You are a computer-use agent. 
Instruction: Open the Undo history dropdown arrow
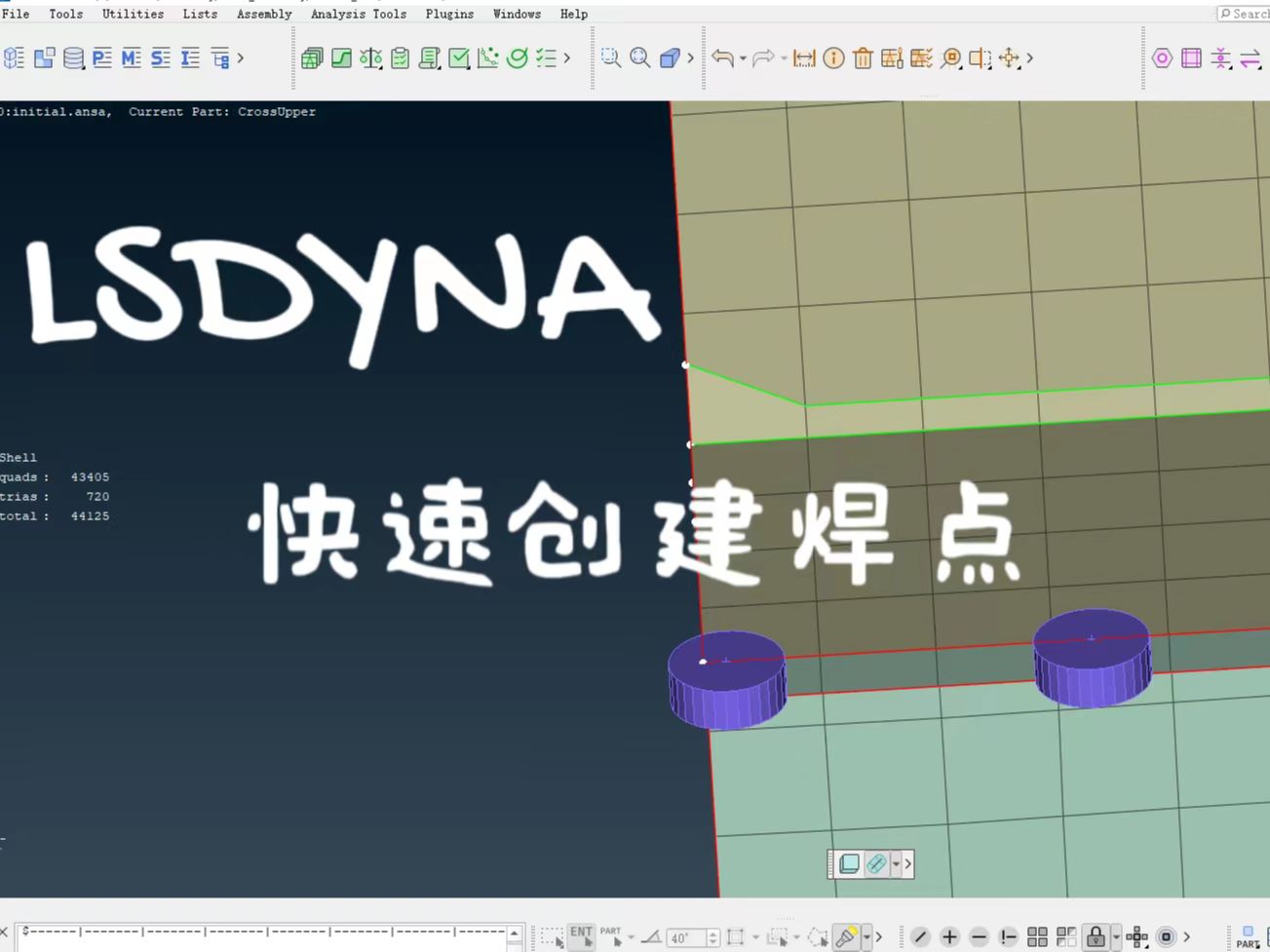pos(743,58)
